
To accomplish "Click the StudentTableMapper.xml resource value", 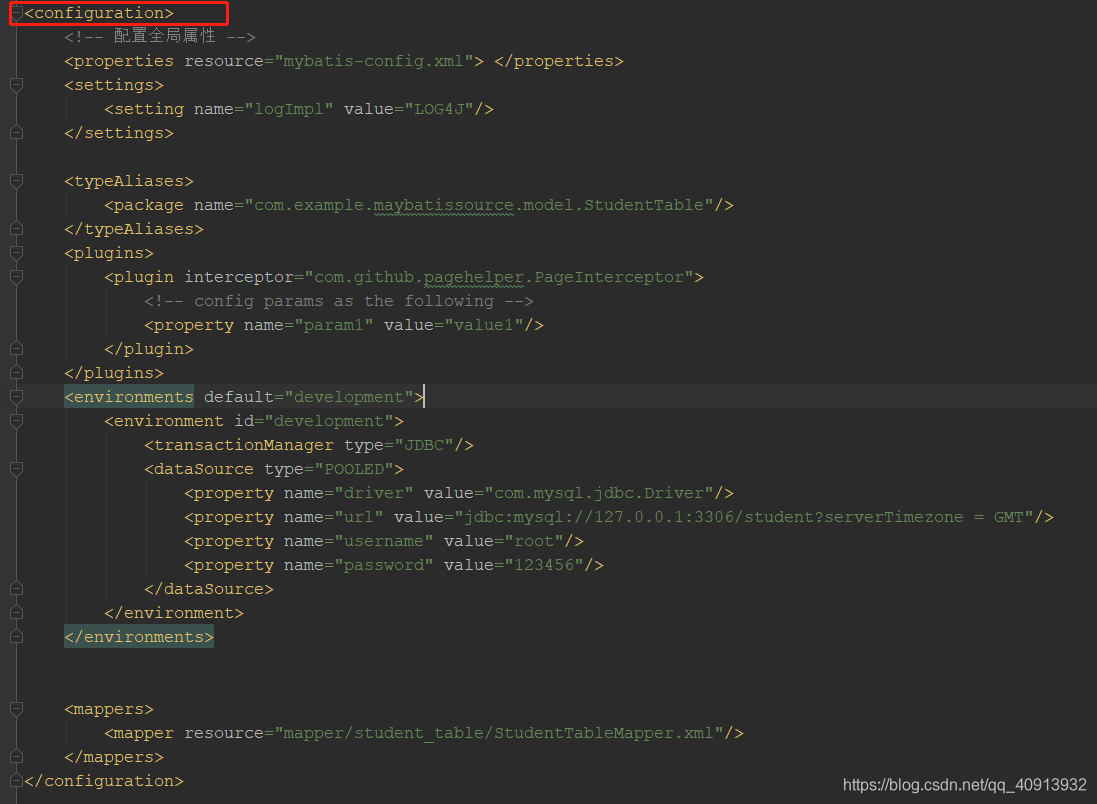I will coord(499,733).
